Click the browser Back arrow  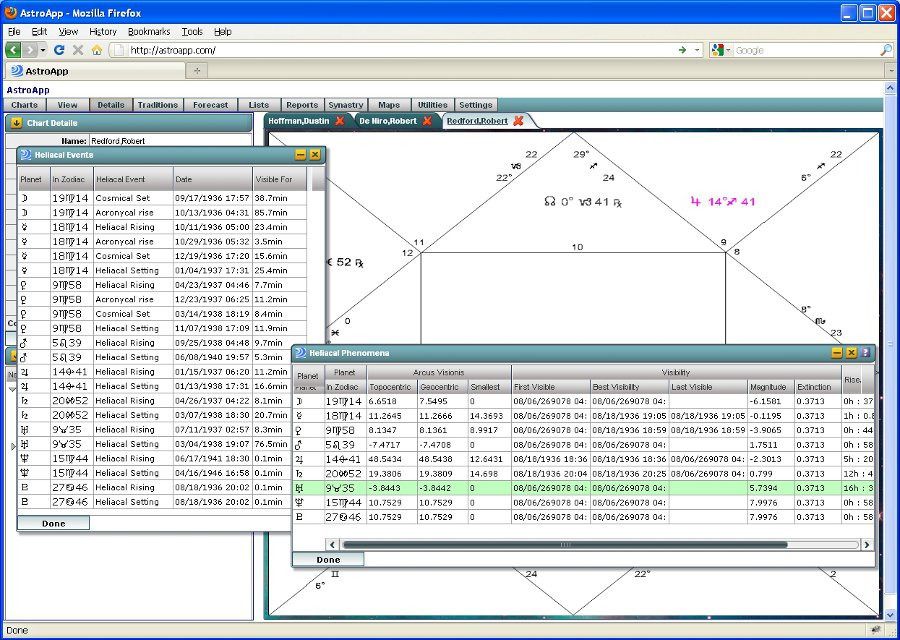click(14, 49)
